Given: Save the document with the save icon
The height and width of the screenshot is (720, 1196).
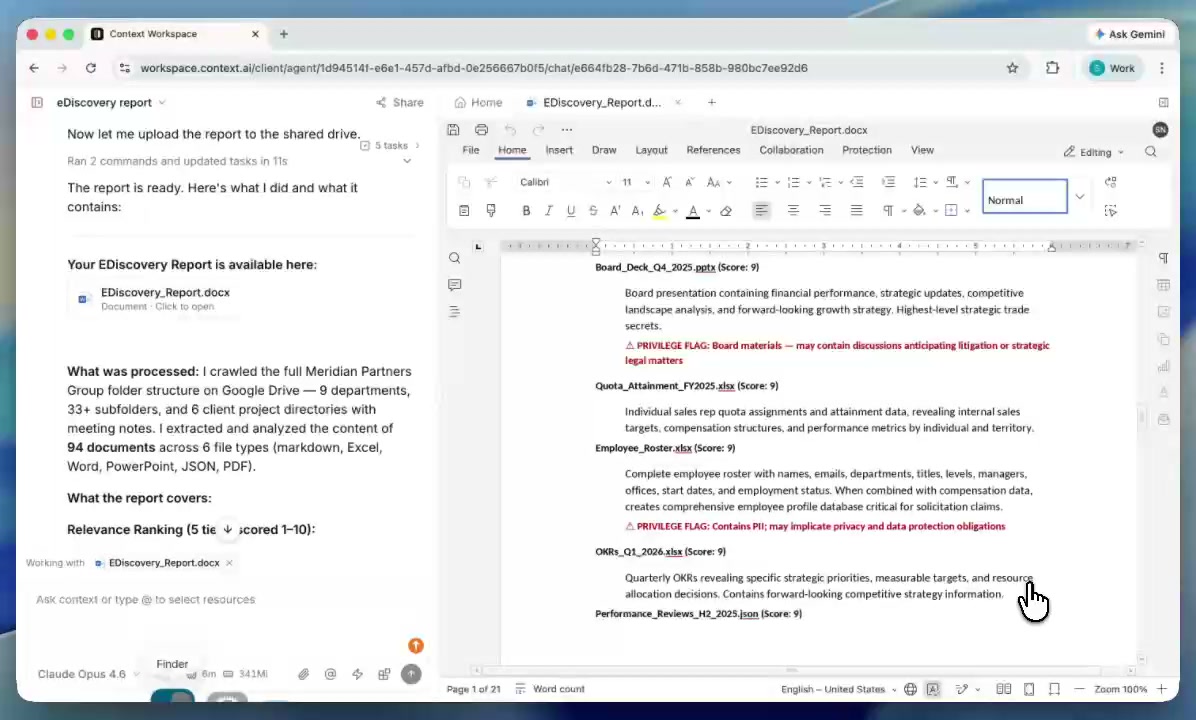Looking at the screenshot, I should pos(453,130).
